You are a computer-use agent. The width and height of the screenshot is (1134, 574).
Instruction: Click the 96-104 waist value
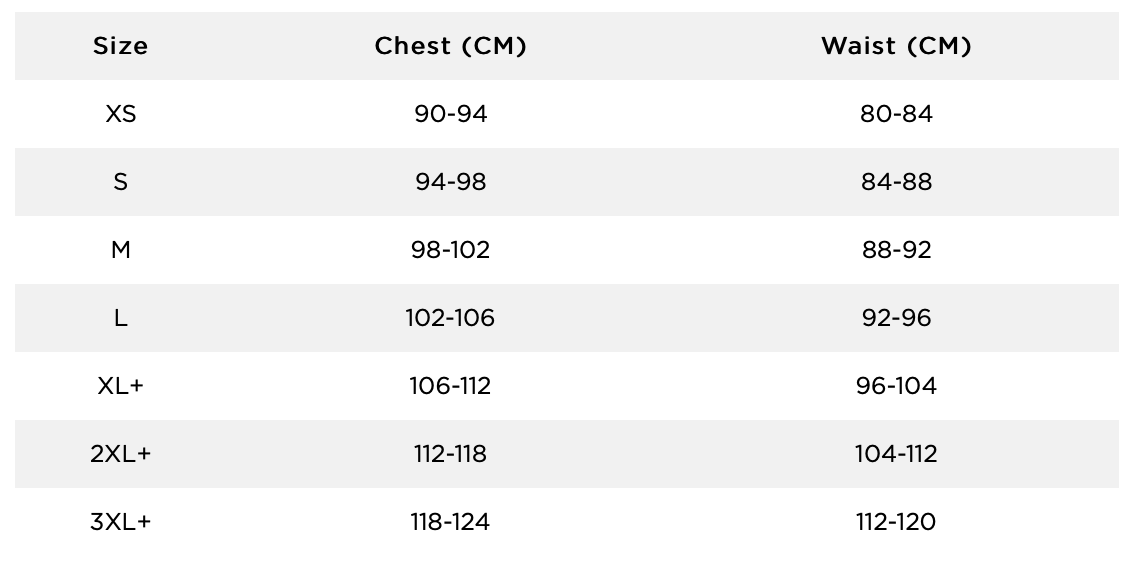pos(896,386)
